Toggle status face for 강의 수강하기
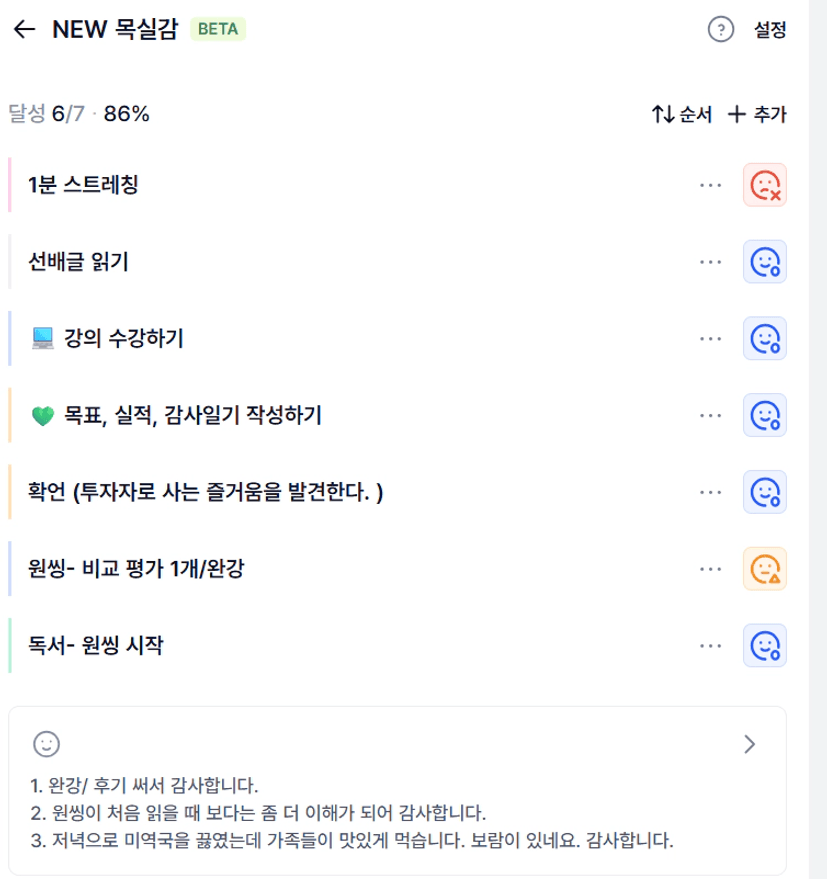The height and width of the screenshot is (879, 827). pos(765,338)
